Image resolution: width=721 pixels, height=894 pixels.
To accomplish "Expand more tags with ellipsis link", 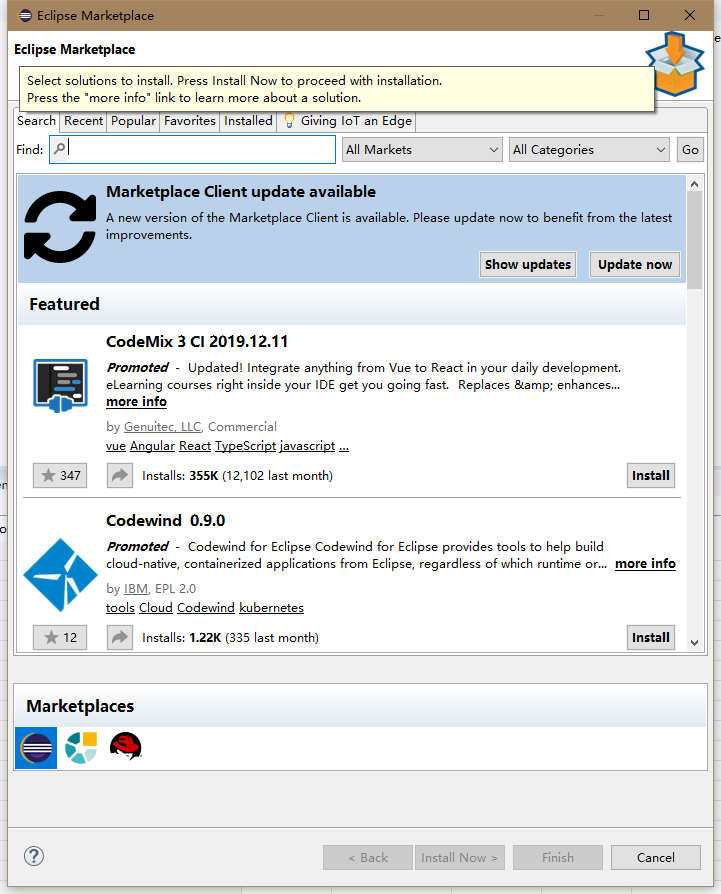I will [x=344, y=447].
